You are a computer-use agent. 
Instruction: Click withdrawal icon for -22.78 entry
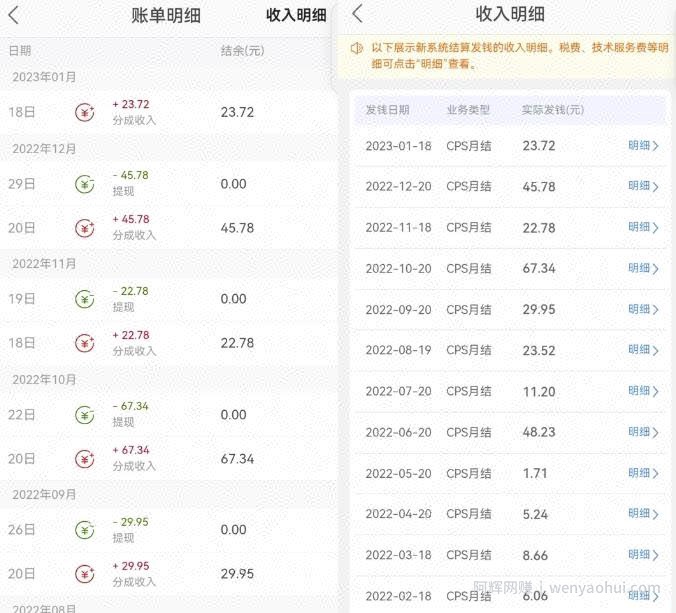pos(85,299)
